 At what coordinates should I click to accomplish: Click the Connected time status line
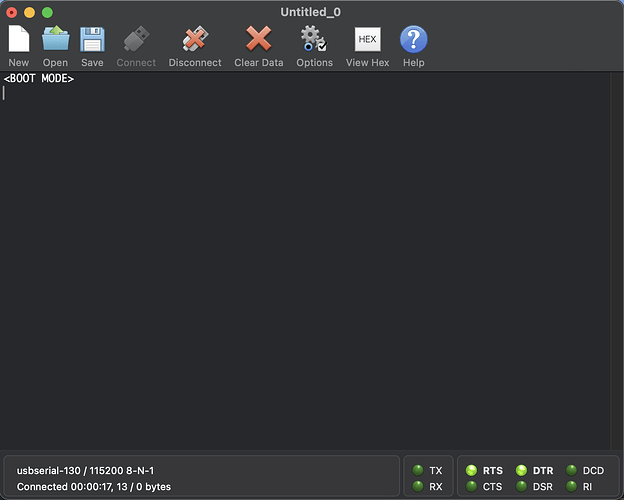pyautogui.click(x=94, y=487)
